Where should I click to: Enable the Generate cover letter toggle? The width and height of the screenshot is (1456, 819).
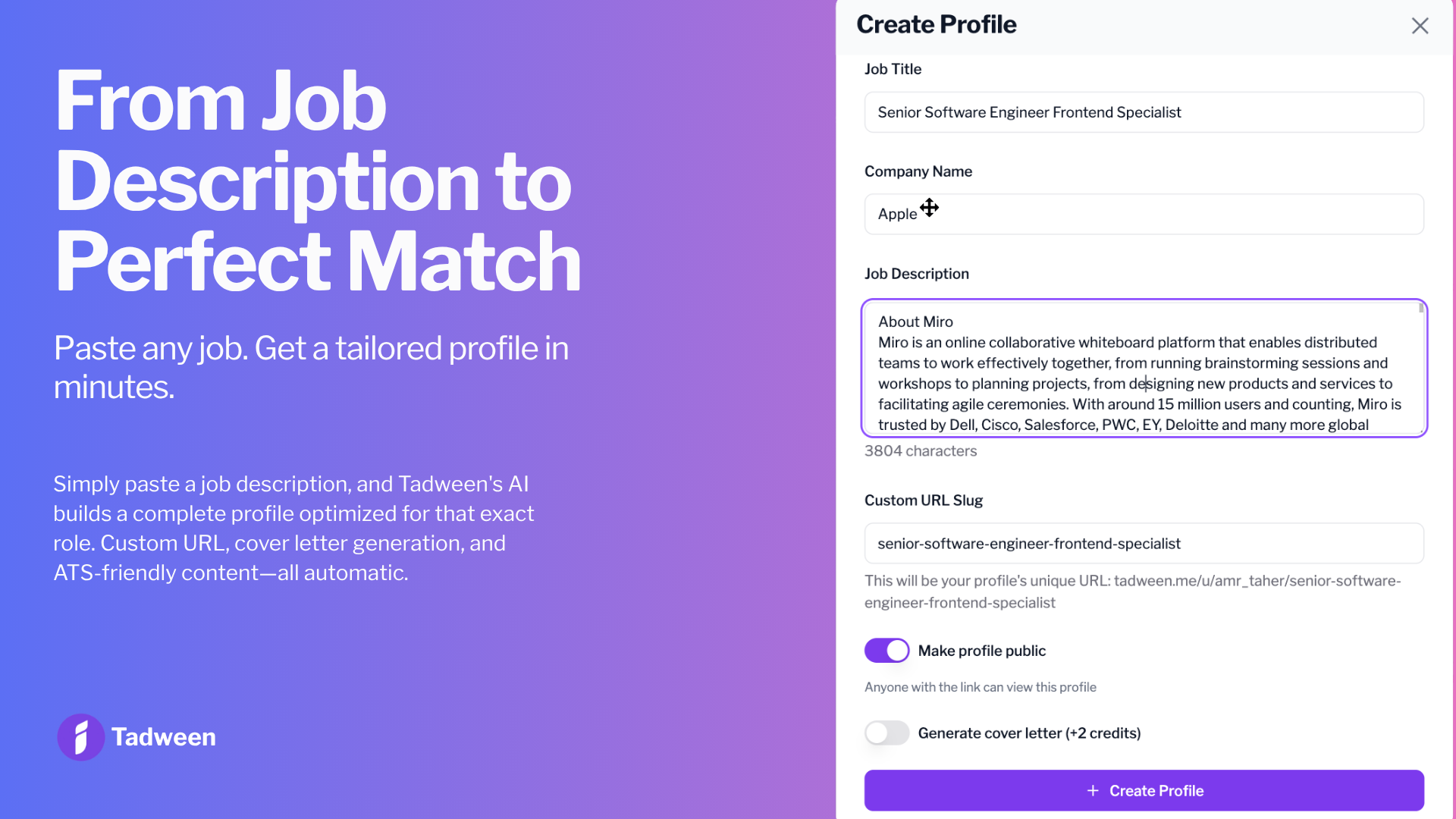coord(886,733)
